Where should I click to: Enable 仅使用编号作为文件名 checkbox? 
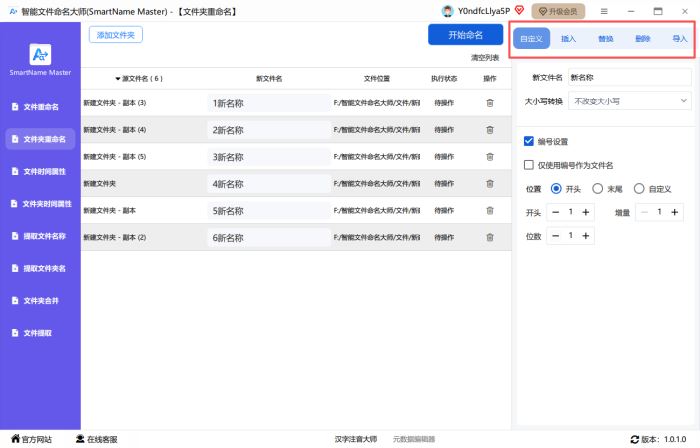[x=529, y=165]
